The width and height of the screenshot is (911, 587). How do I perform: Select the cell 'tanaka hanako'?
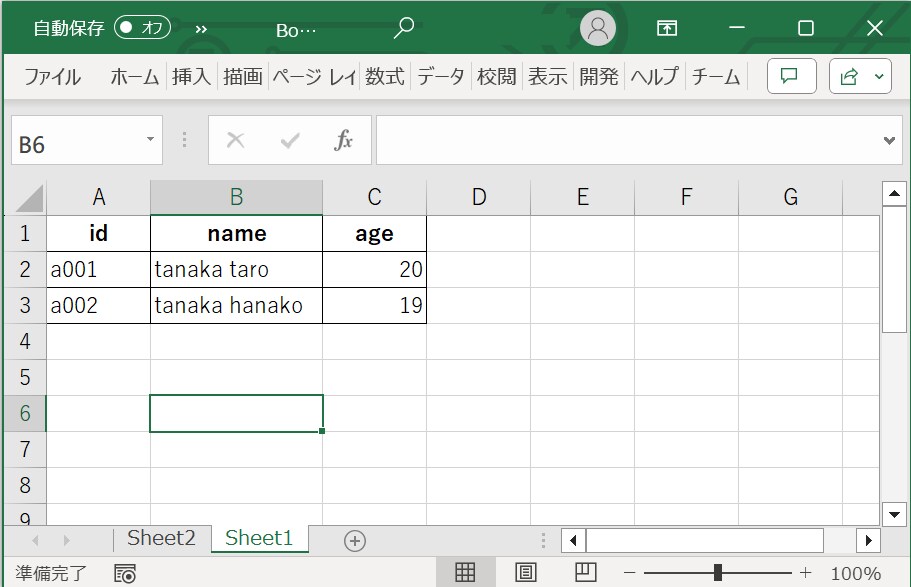click(x=236, y=306)
